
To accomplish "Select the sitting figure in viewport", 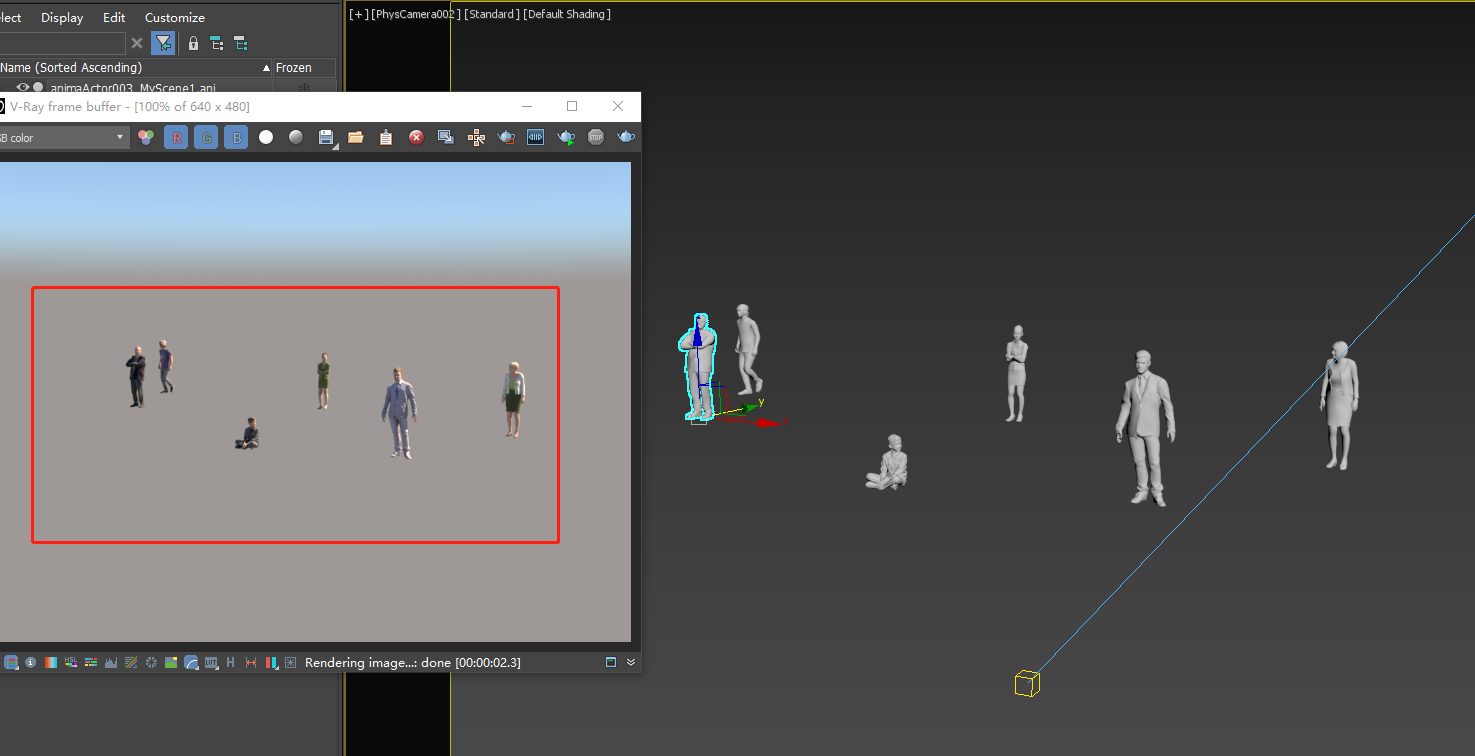I will 887,463.
